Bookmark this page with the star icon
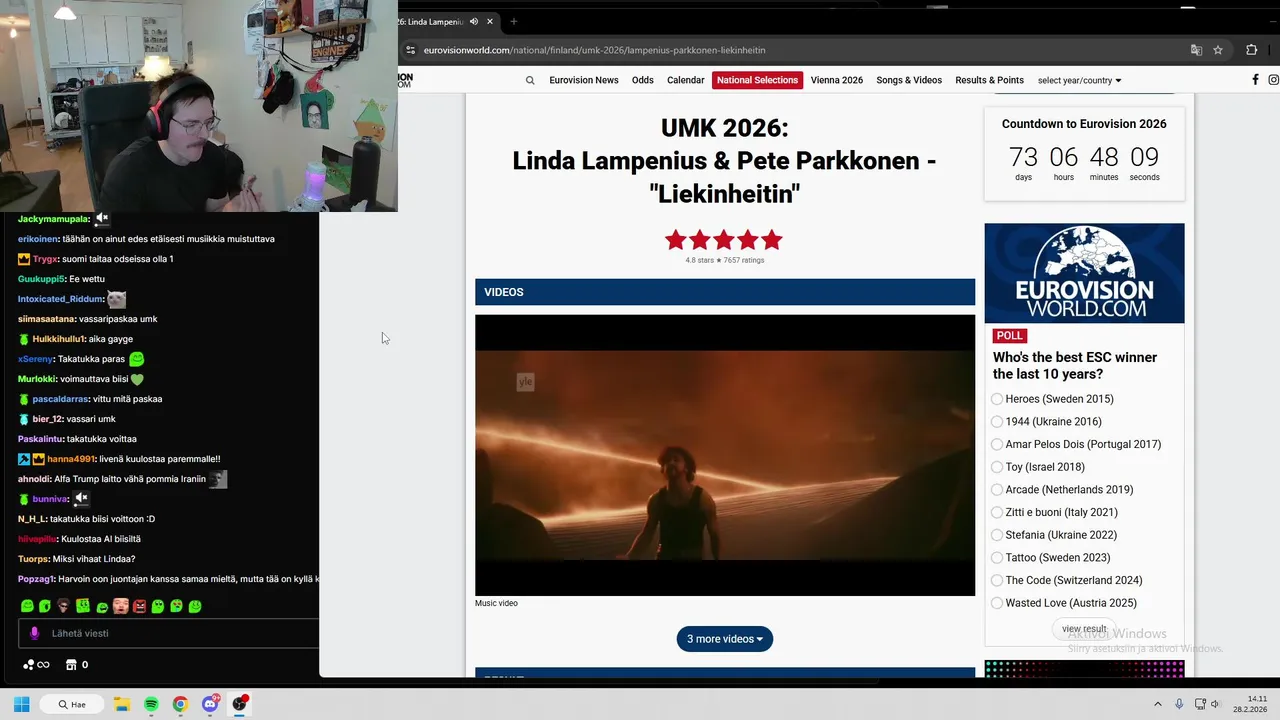This screenshot has width=1280, height=720. pos(1218,50)
